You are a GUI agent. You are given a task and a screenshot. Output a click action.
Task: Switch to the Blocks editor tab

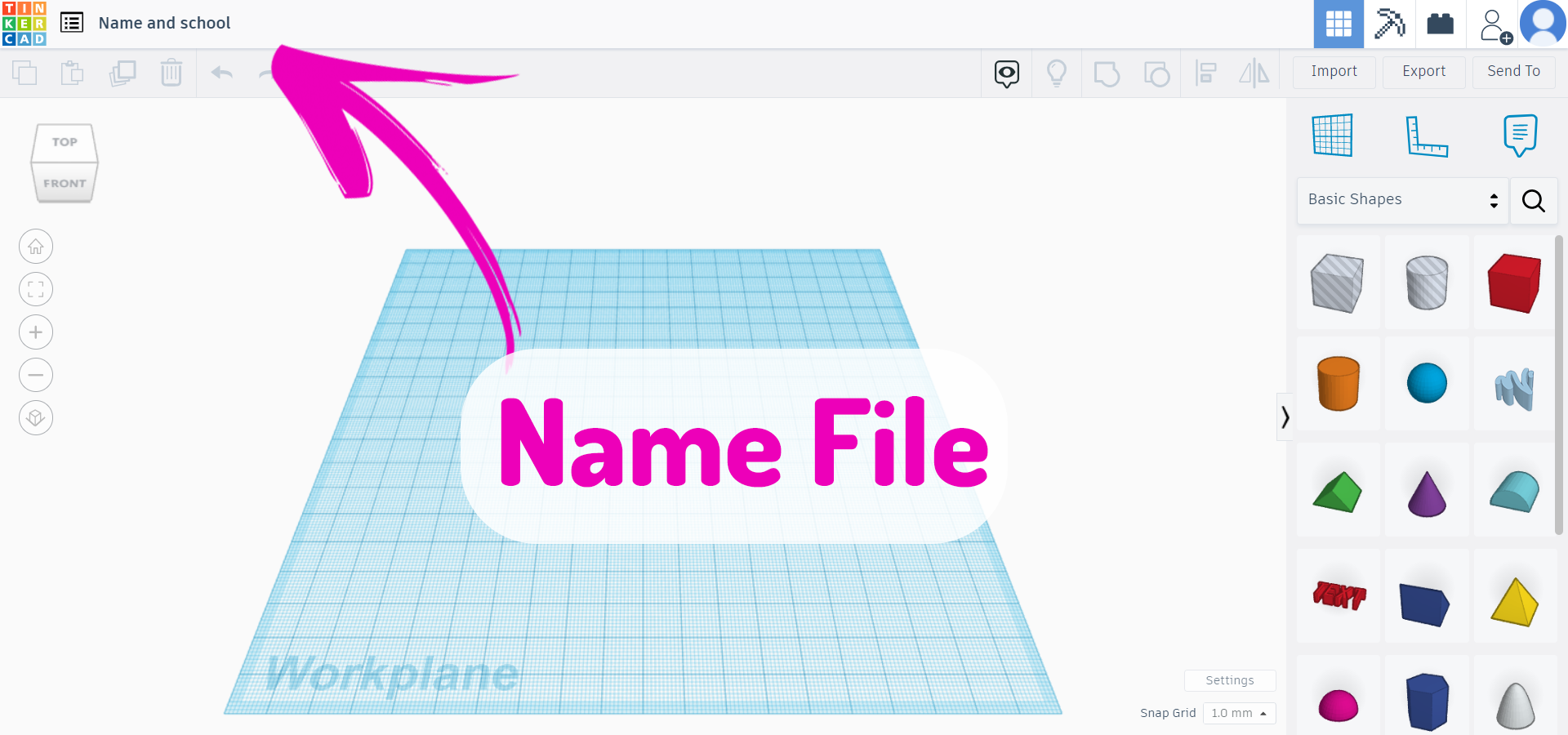pyautogui.click(x=1441, y=24)
